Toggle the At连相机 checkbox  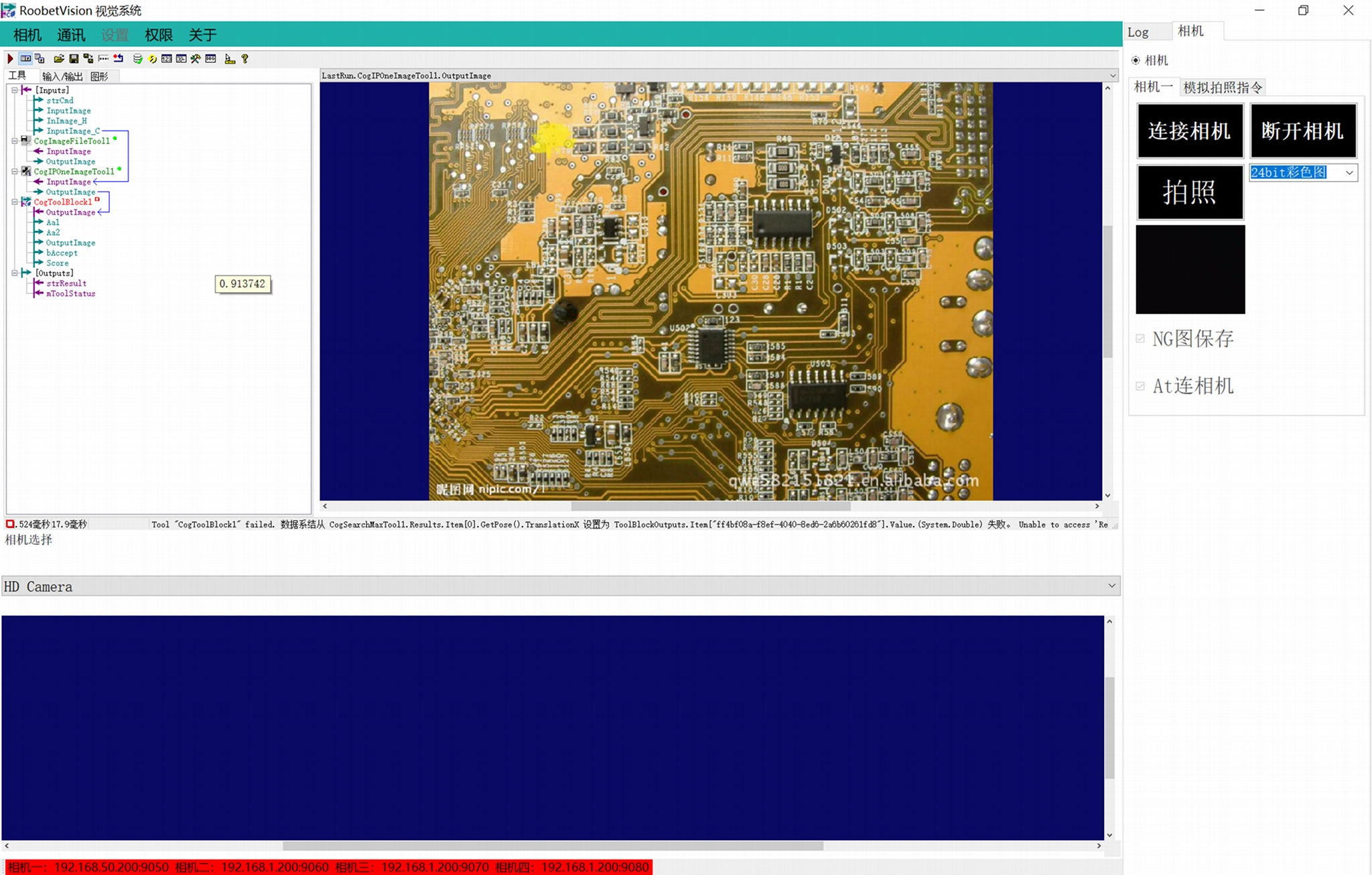click(x=1140, y=386)
